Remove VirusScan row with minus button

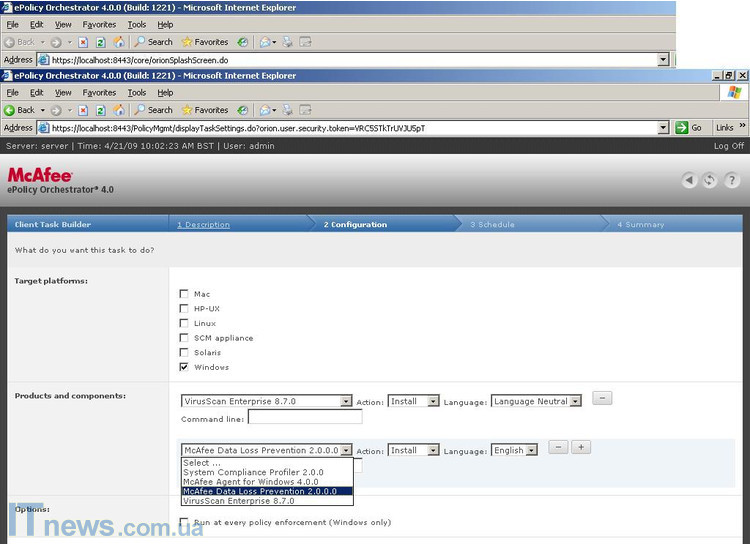[602, 398]
